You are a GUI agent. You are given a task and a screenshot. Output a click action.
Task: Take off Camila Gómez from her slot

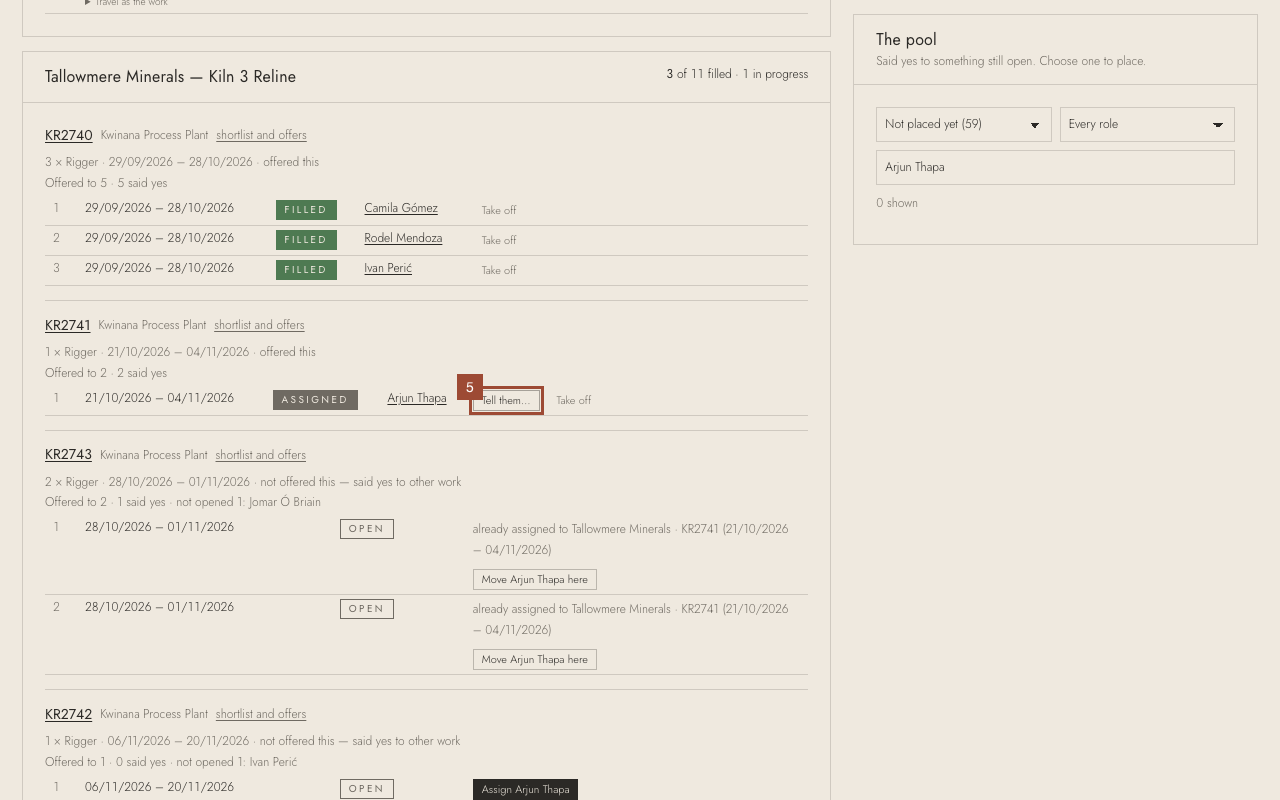coord(499,210)
